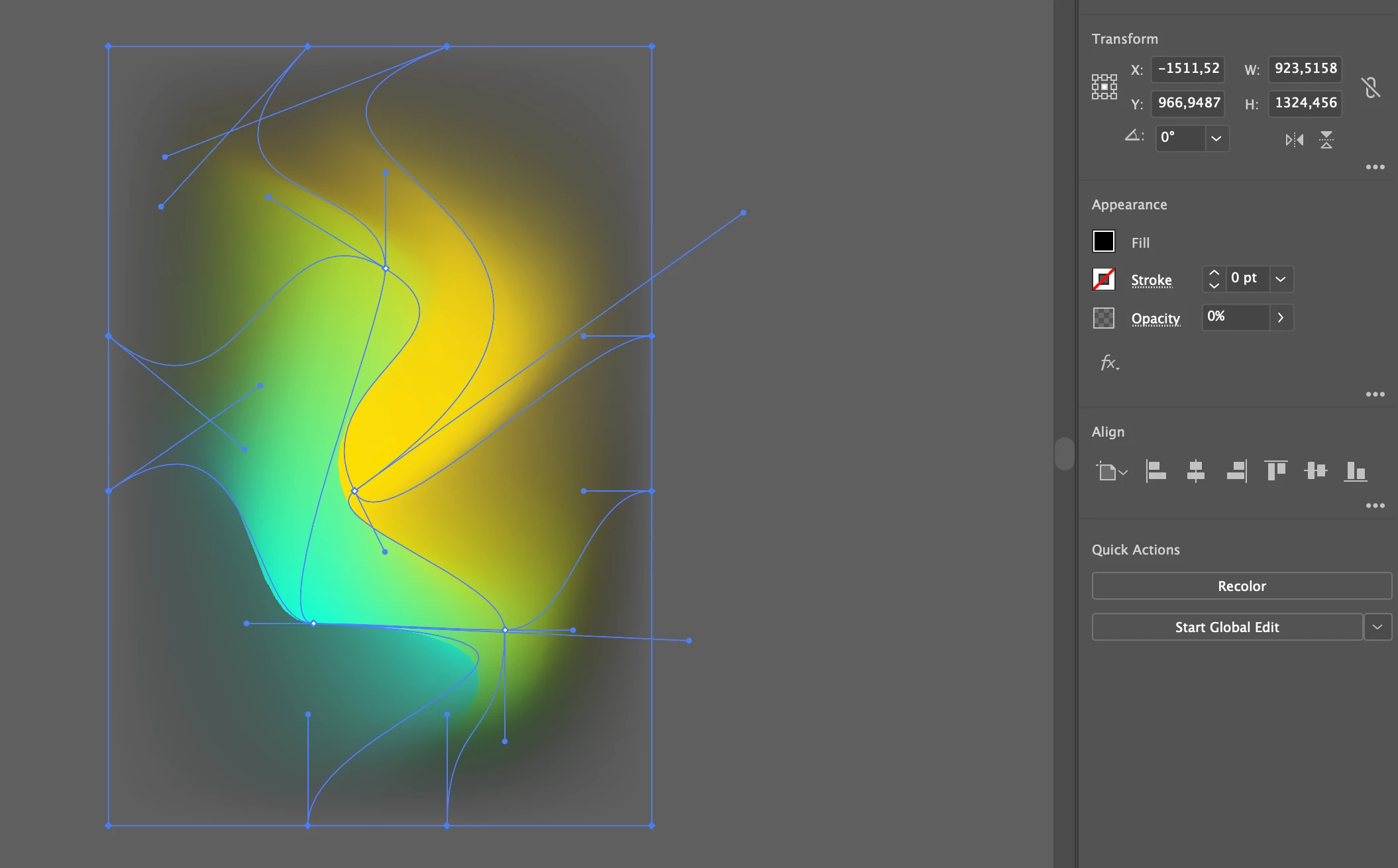Open the rotation angle dropdown
1398x868 pixels.
pos(1216,138)
